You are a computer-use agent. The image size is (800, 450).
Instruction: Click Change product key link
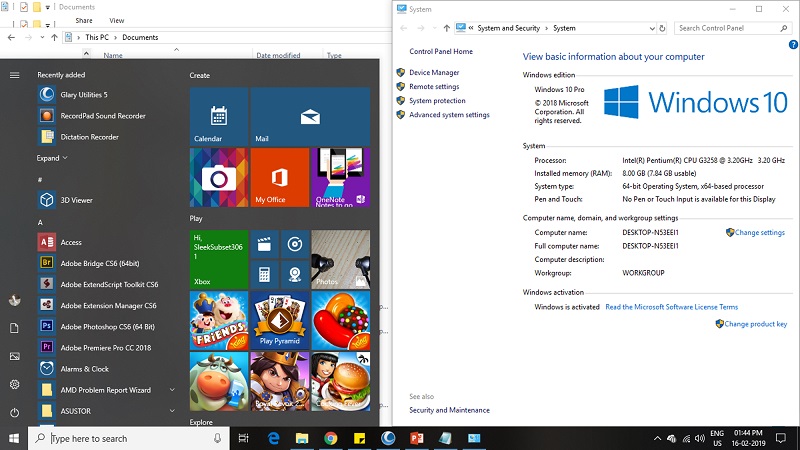(756, 324)
